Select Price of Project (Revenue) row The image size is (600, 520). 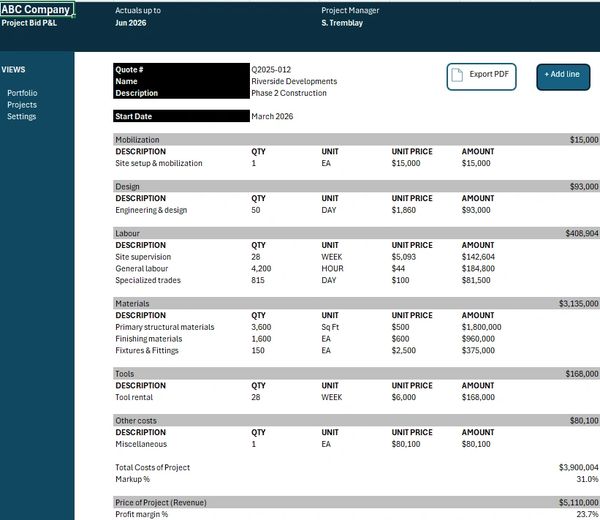[356, 502]
